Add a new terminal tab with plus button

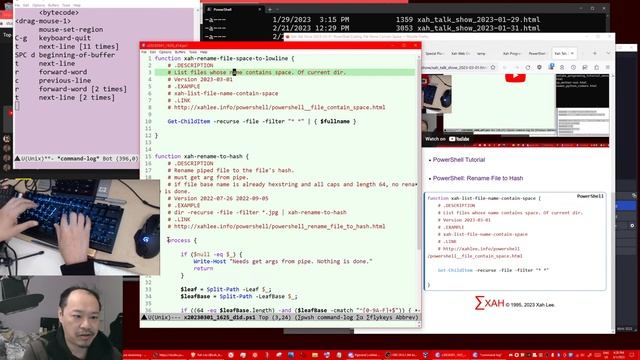click(x=270, y=9)
